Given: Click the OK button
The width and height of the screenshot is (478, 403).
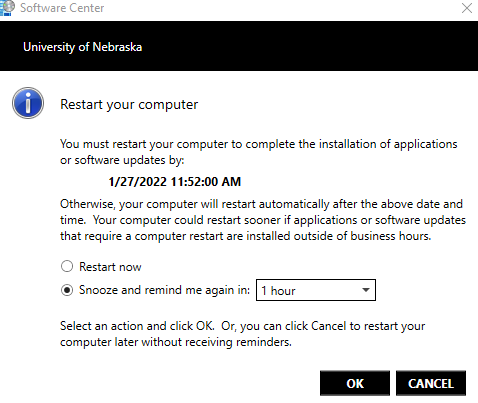Looking at the screenshot, I should click(355, 383).
